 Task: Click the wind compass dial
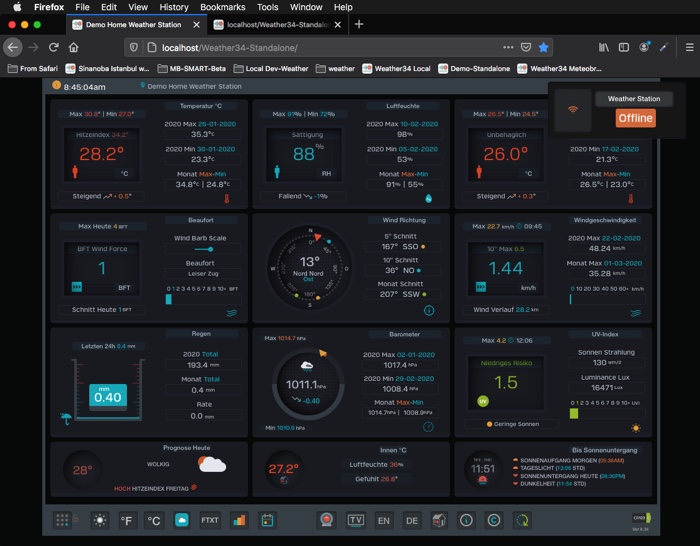click(x=309, y=268)
